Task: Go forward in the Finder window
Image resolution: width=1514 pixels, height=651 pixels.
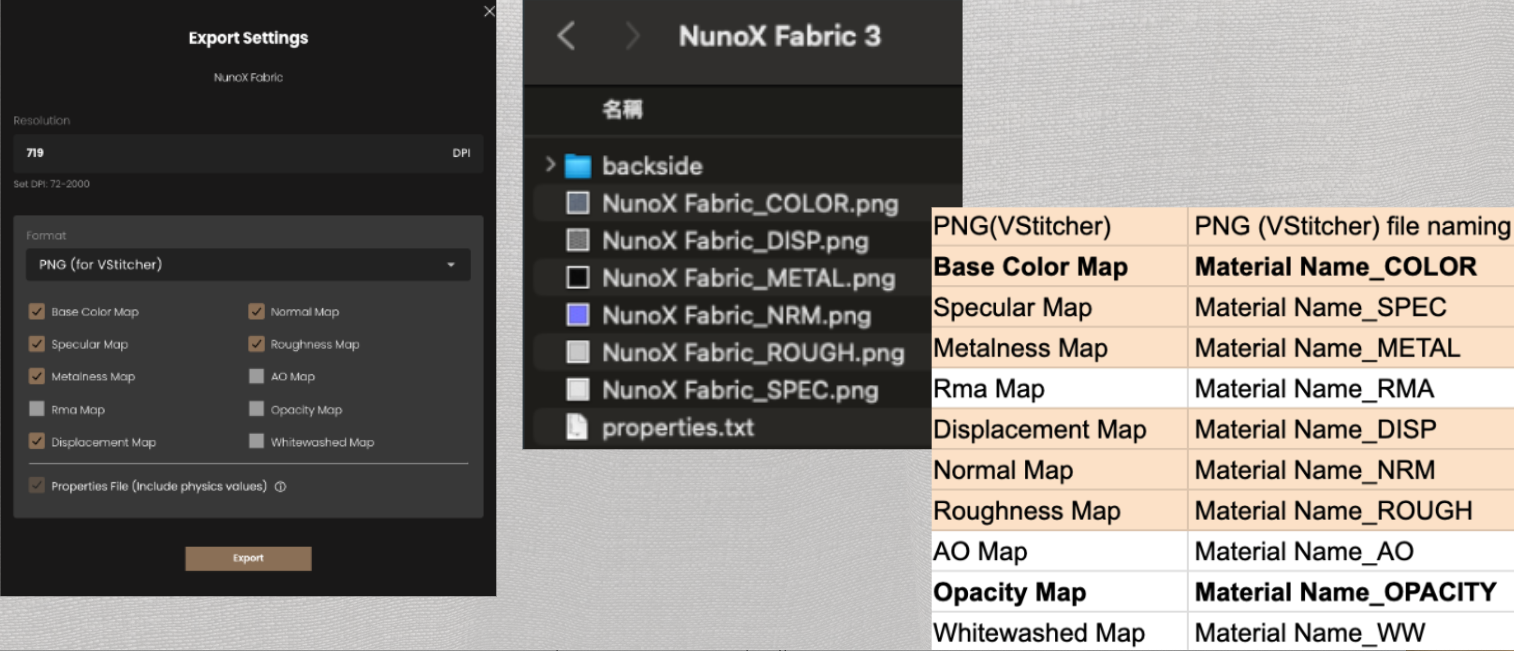Action: coord(632,37)
